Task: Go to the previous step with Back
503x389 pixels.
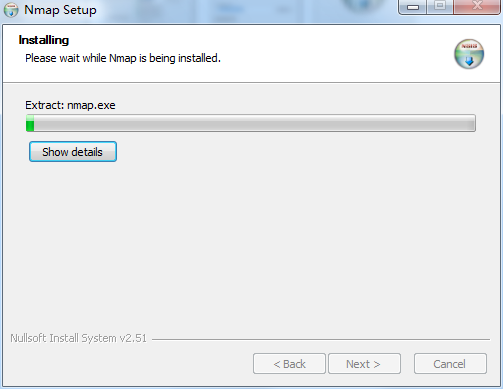Action: coord(289,364)
